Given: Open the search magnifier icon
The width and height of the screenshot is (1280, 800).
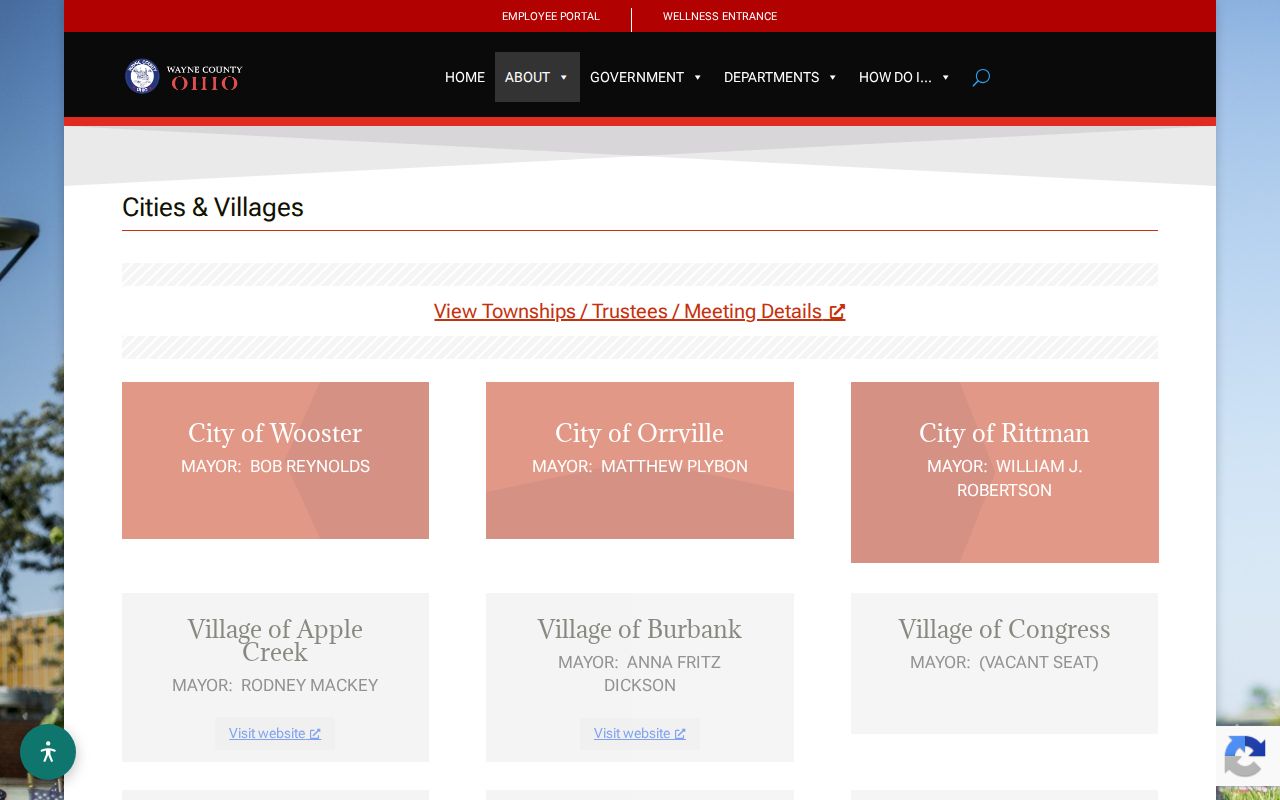Looking at the screenshot, I should (981, 77).
